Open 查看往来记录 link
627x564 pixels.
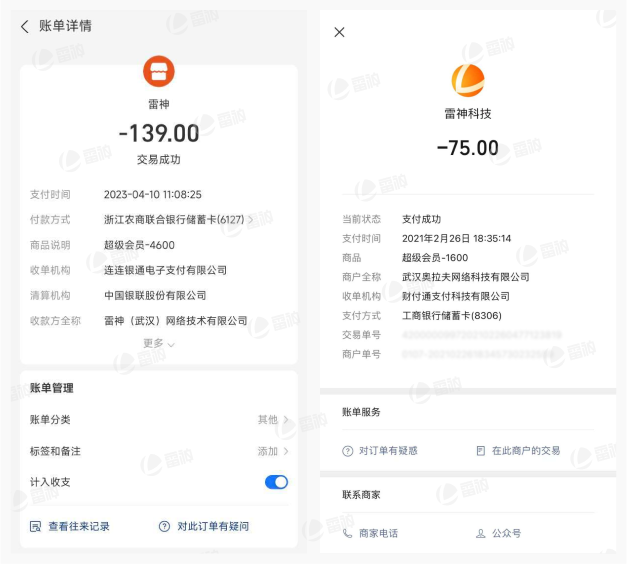(x=78, y=526)
